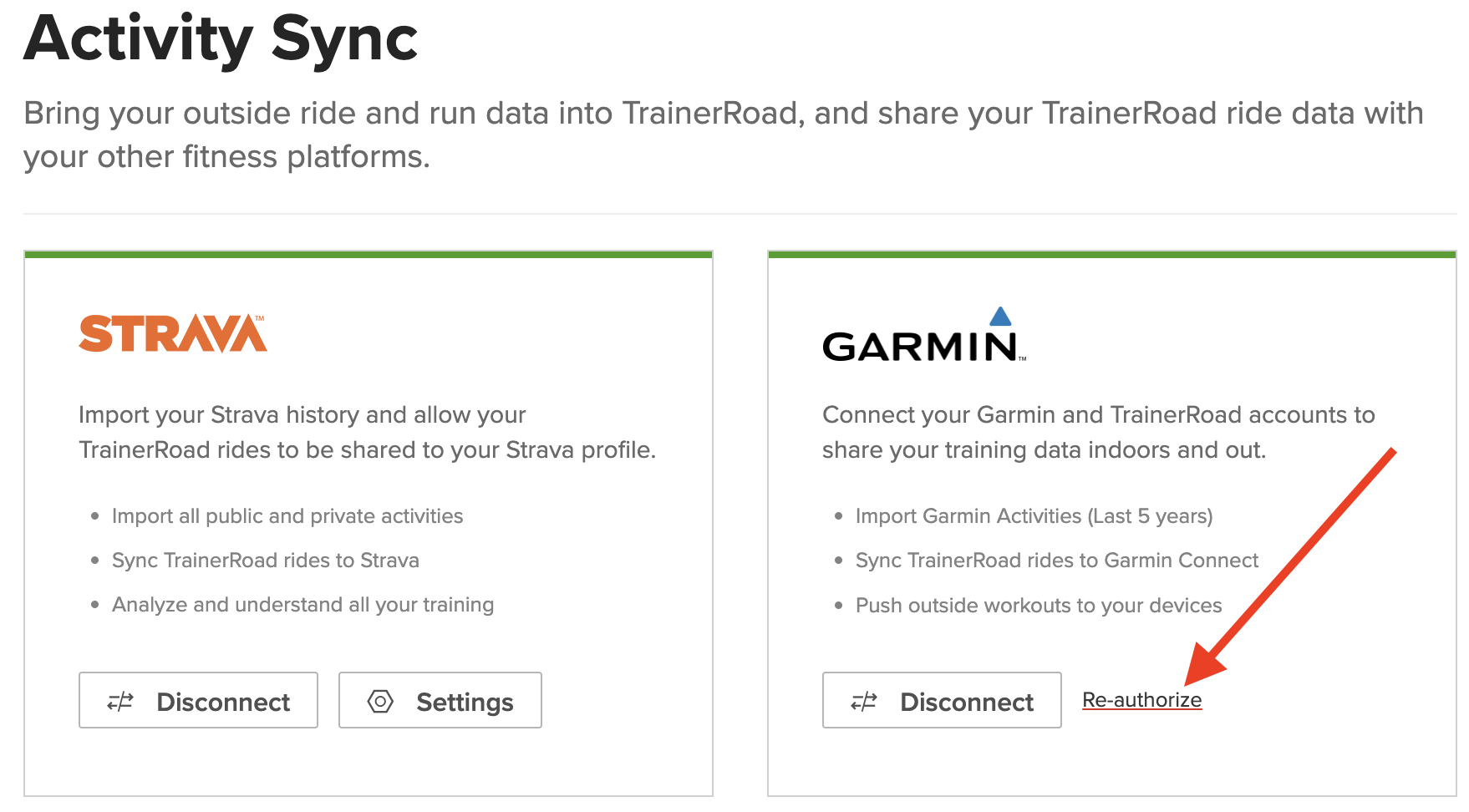
Task: Click the Strava logo
Action: point(172,333)
